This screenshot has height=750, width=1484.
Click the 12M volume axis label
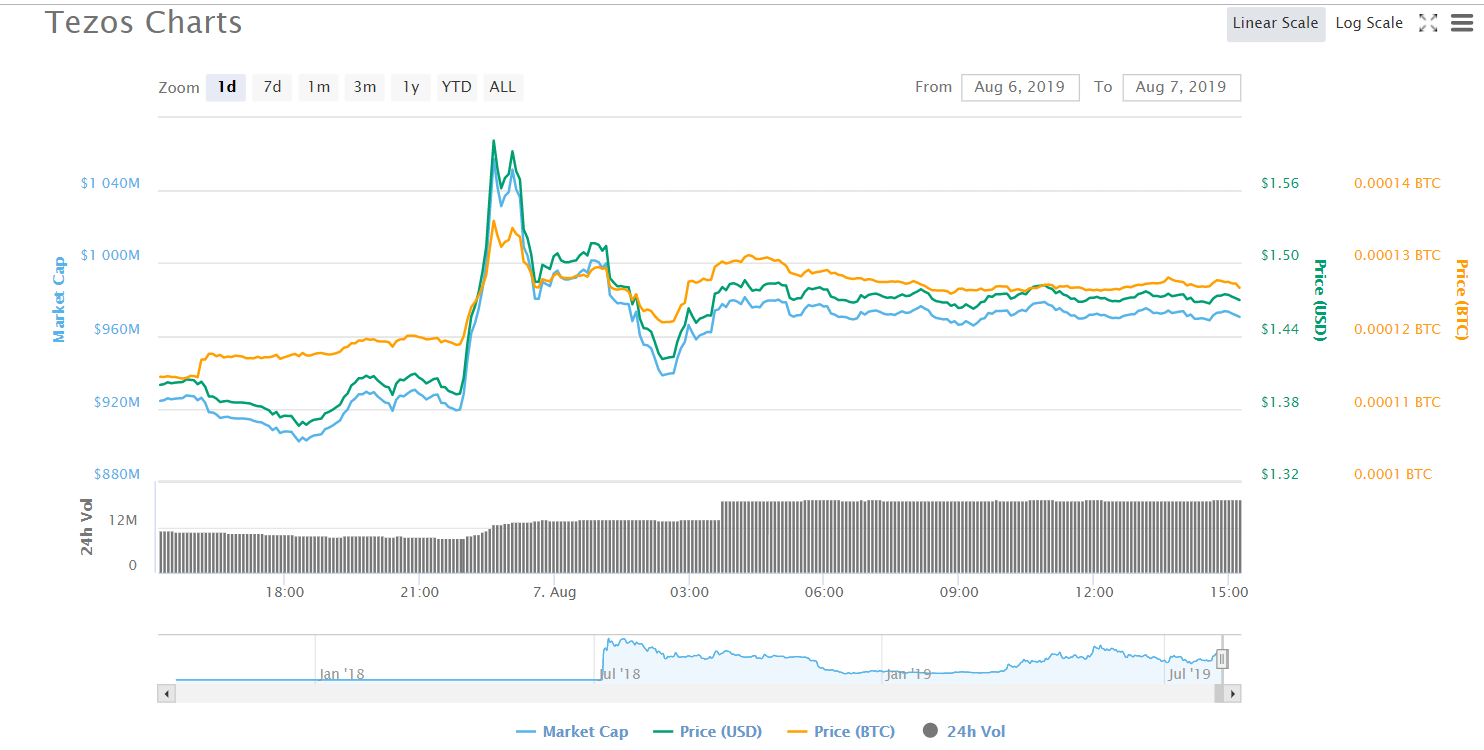(x=124, y=521)
